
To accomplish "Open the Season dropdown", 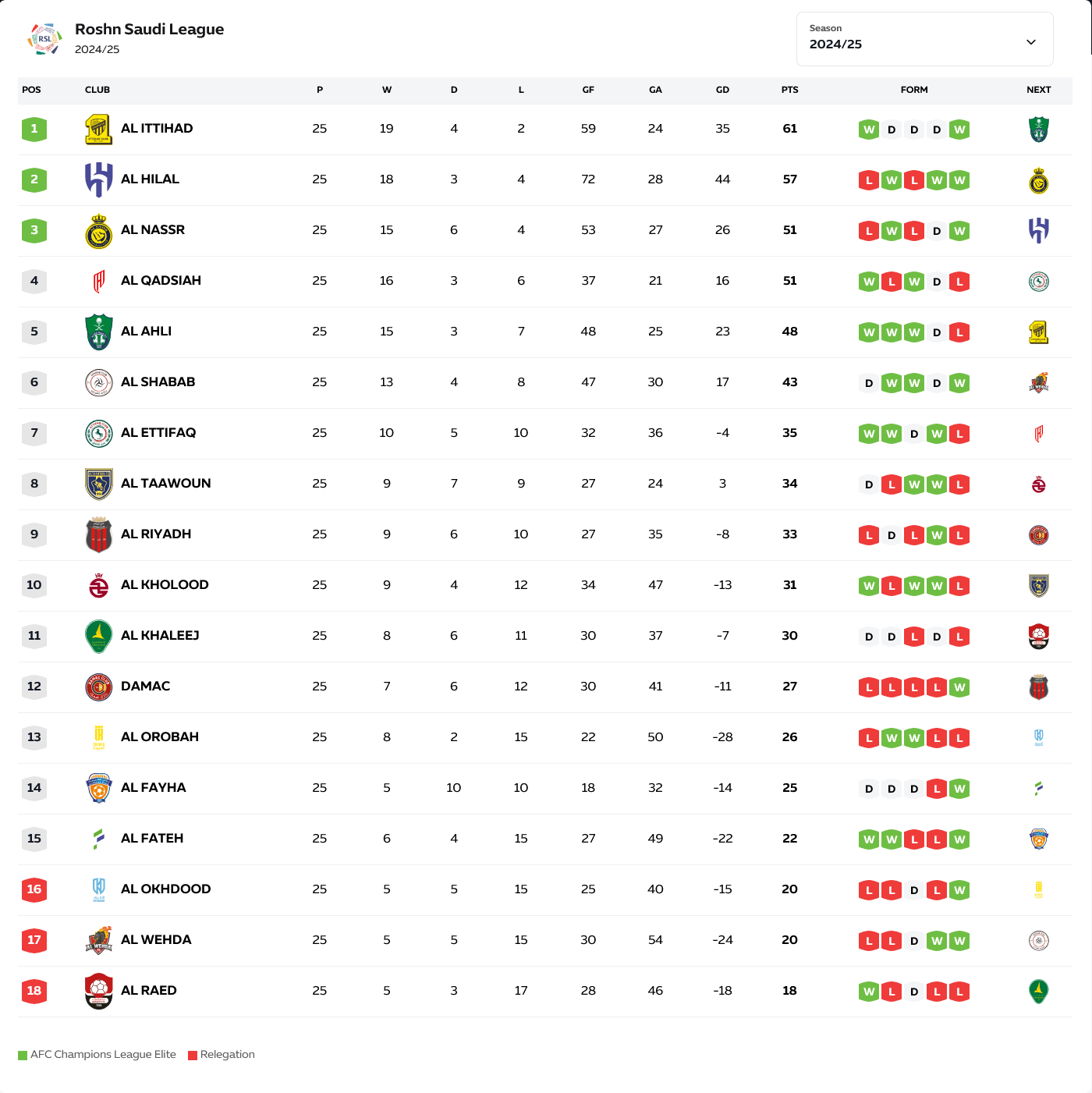I will click(x=924, y=39).
